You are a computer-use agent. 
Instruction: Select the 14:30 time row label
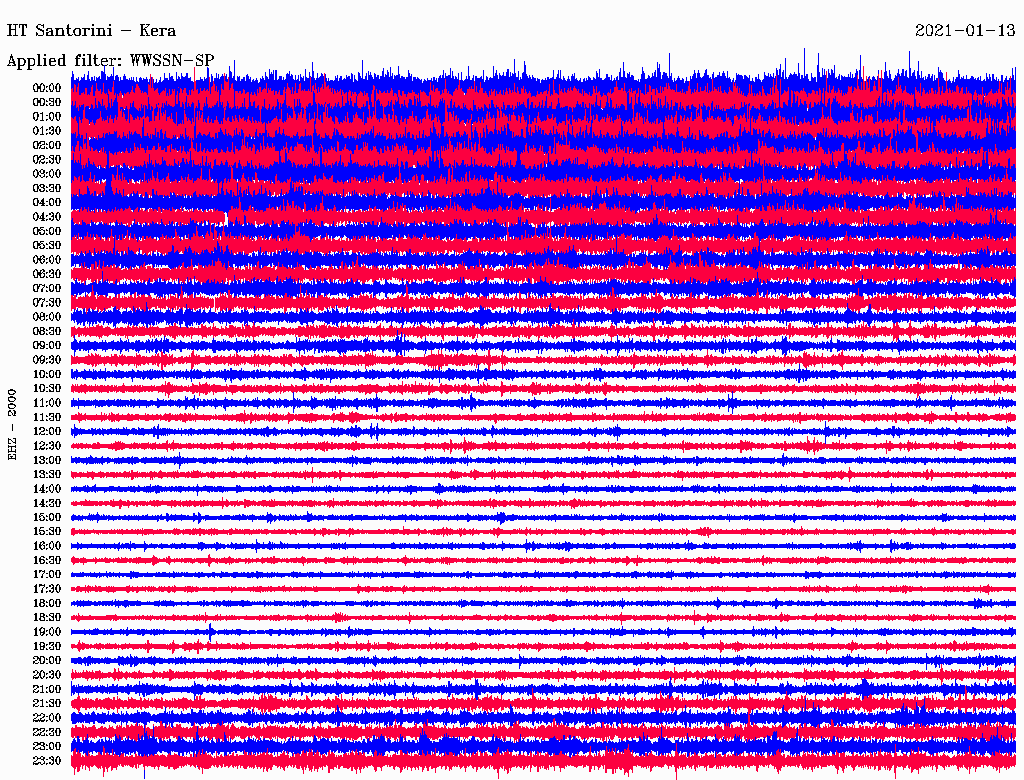[47, 503]
